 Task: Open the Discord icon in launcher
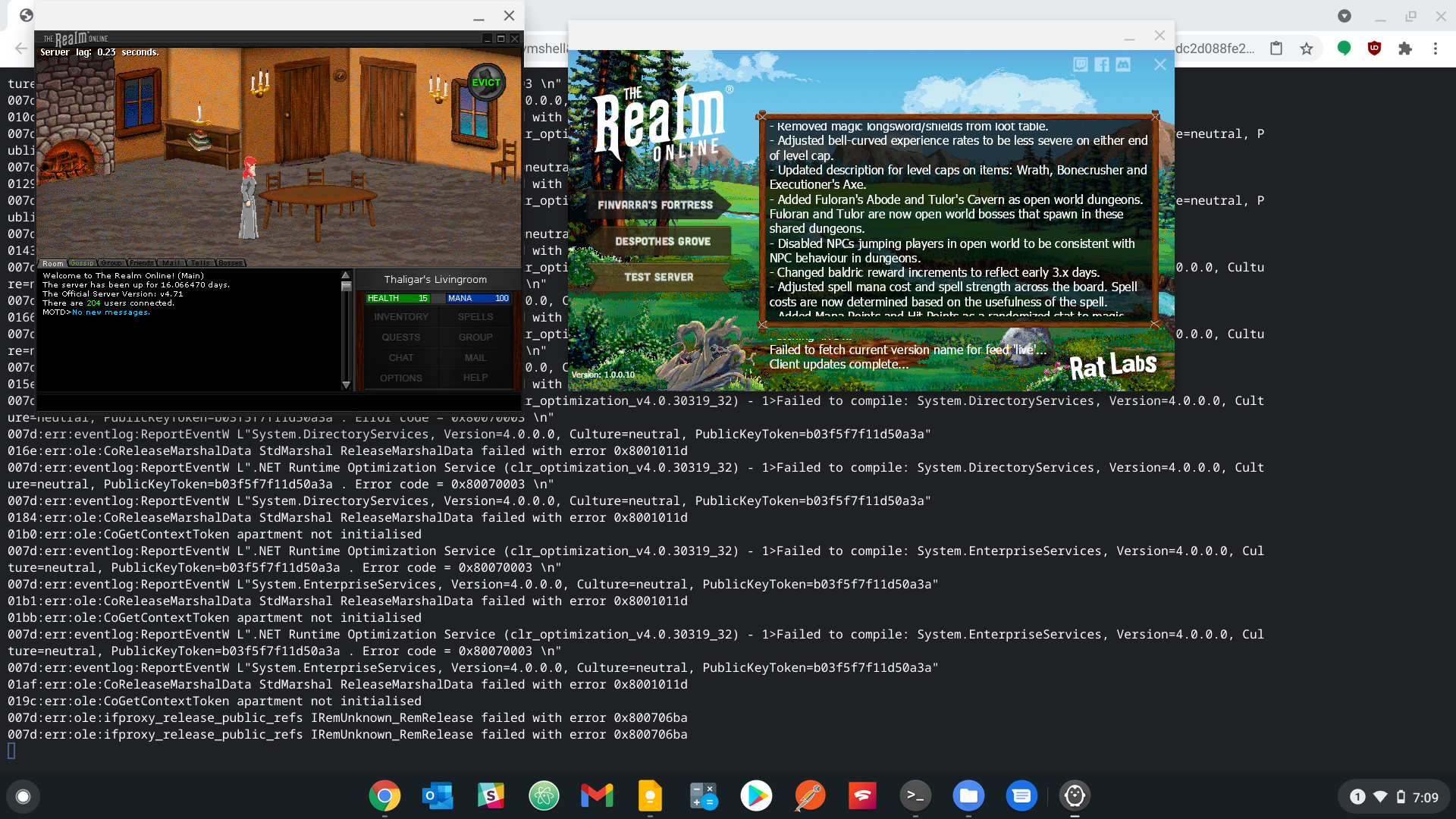click(x=1123, y=64)
